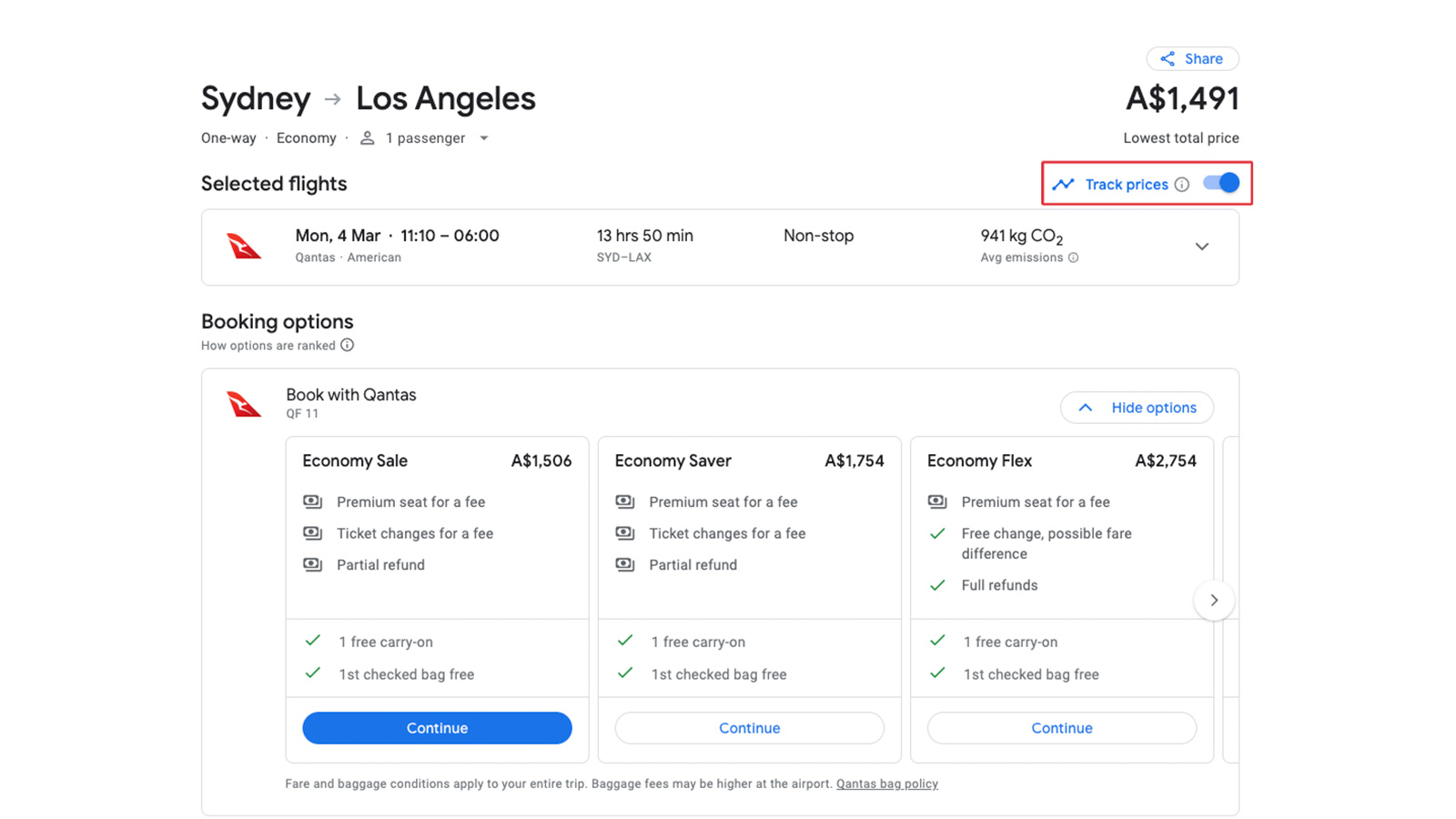Screen dimensions: 1456x819
Task: Click Economy Sale partial refund fee icon
Action: [312, 564]
